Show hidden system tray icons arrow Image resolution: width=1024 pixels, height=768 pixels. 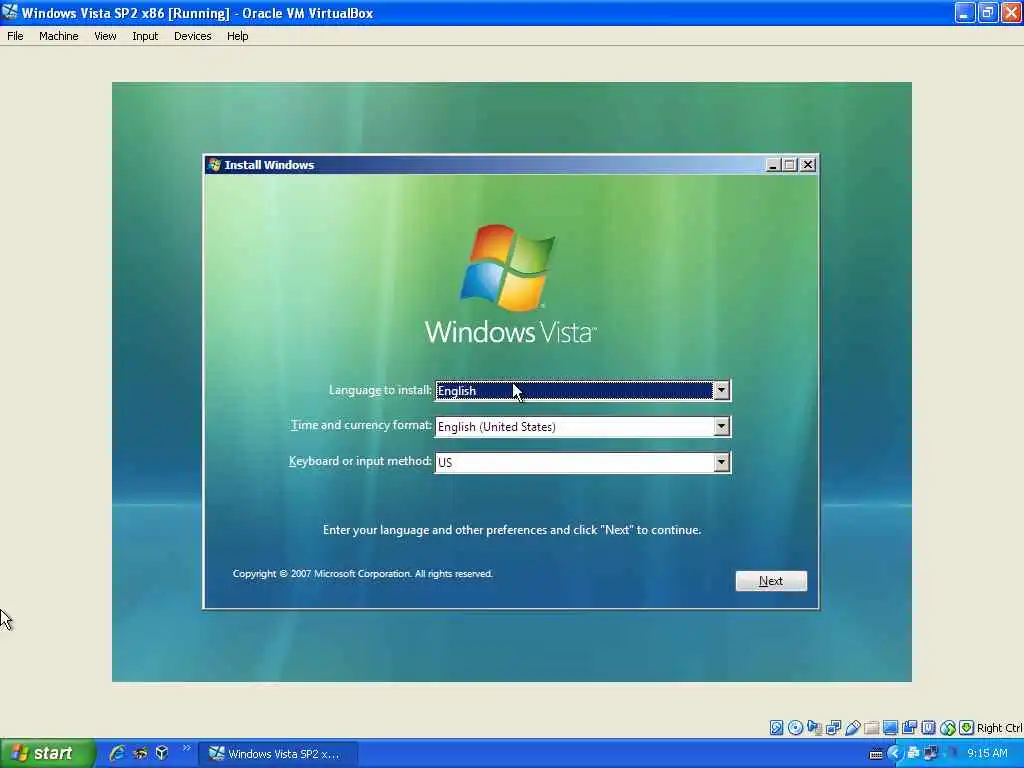(894, 754)
